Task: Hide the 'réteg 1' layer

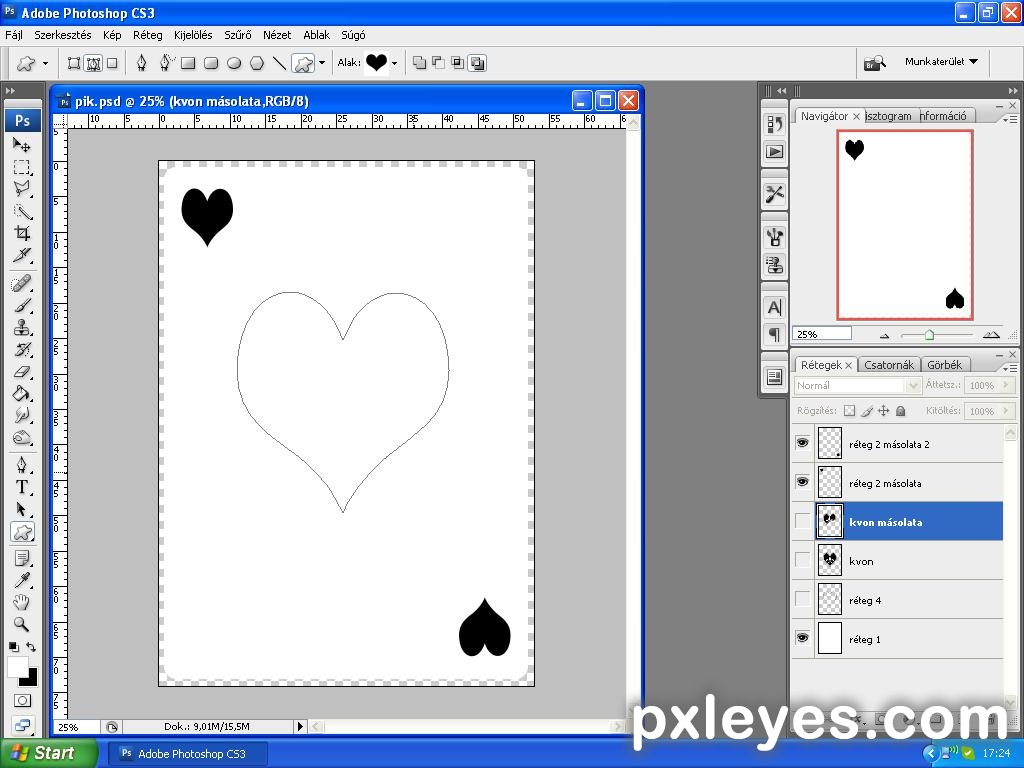Action: click(803, 638)
